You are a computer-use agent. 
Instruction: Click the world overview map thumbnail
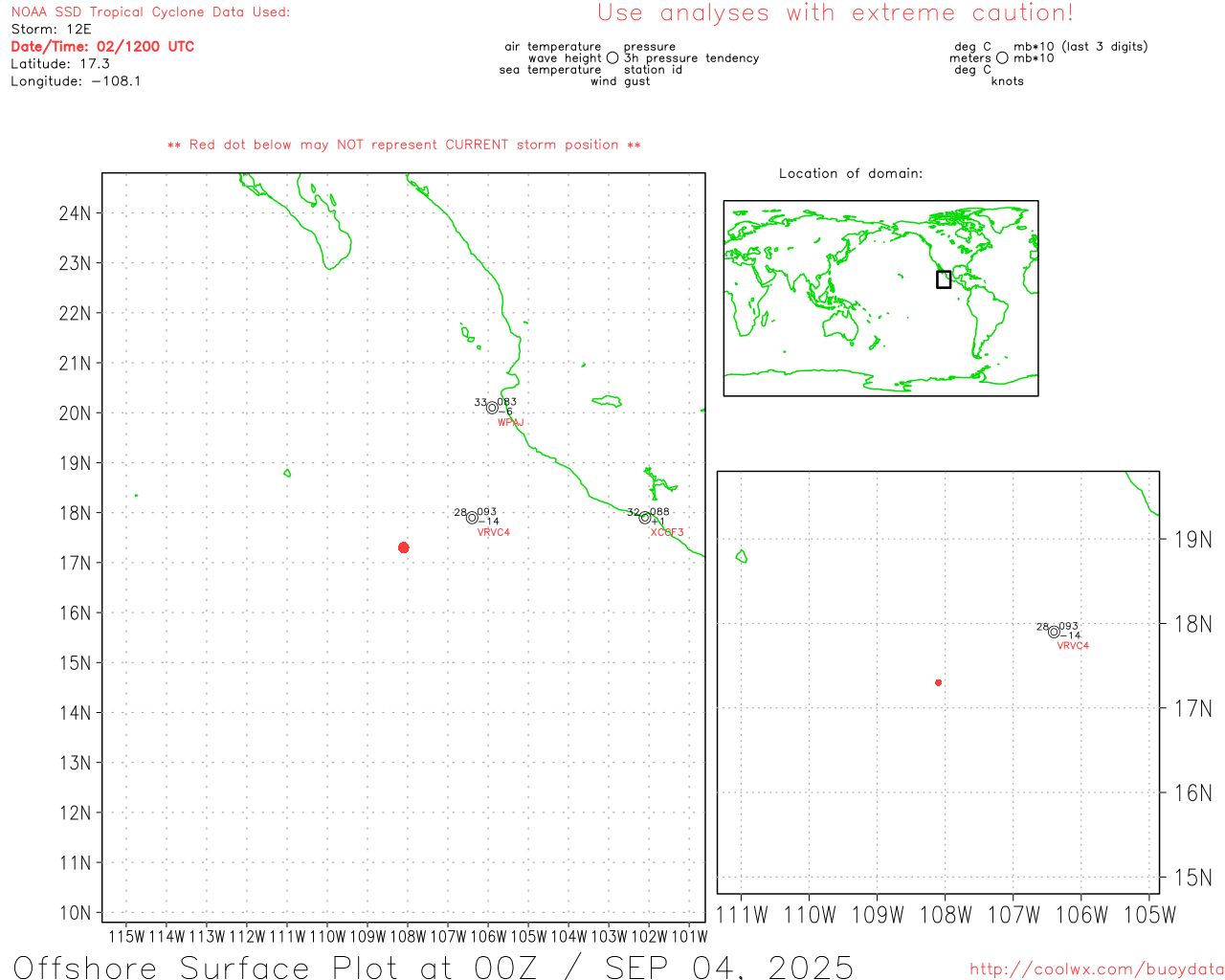click(x=880, y=299)
